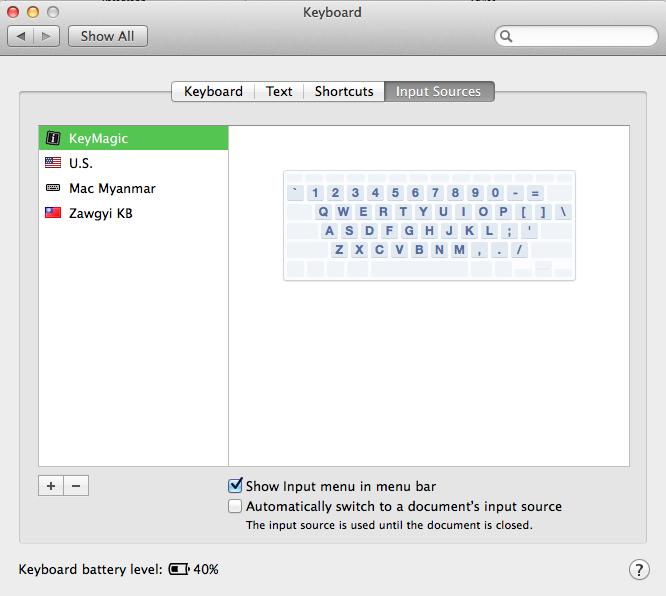Click the Mac Myanmar keyboard icon
The image size is (666, 596).
coord(53,188)
